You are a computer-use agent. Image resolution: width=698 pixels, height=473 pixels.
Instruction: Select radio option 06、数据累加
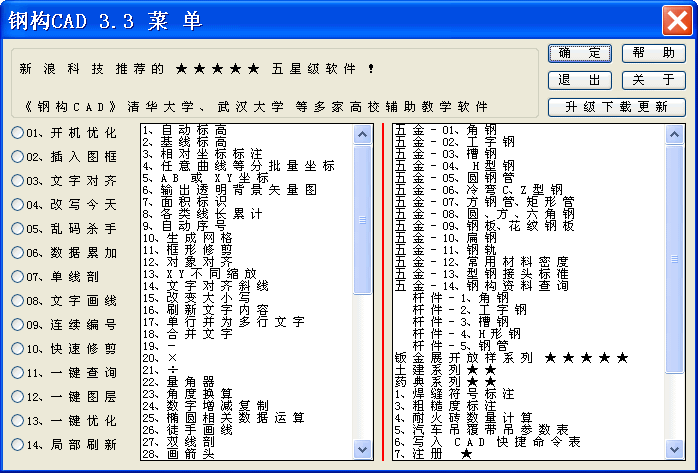[64, 253]
